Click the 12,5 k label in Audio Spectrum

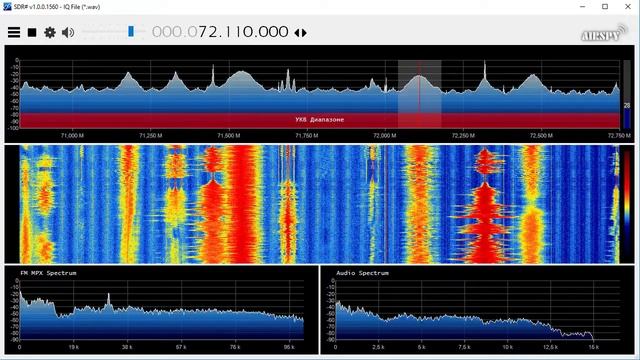click(x=551, y=347)
